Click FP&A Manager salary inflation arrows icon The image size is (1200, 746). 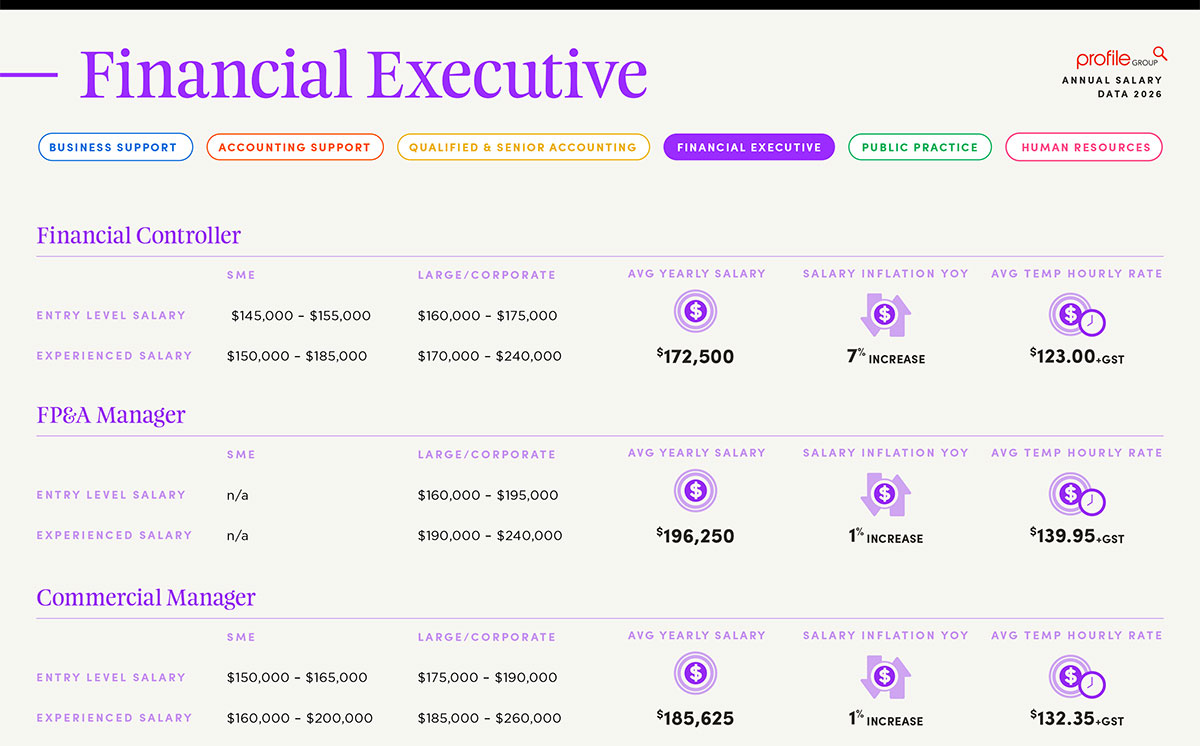click(x=885, y=494)
